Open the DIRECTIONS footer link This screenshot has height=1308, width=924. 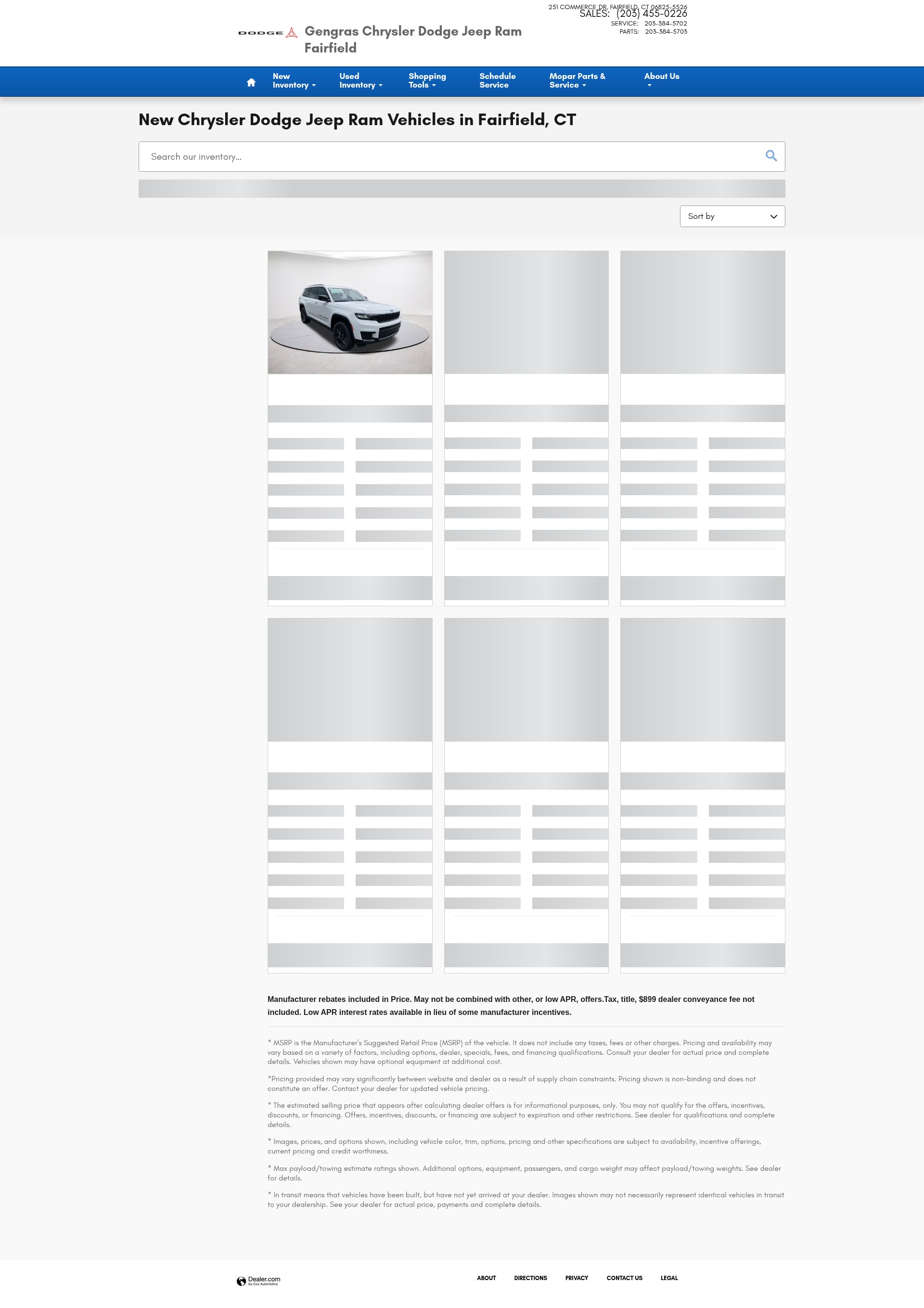point(530,1278)
